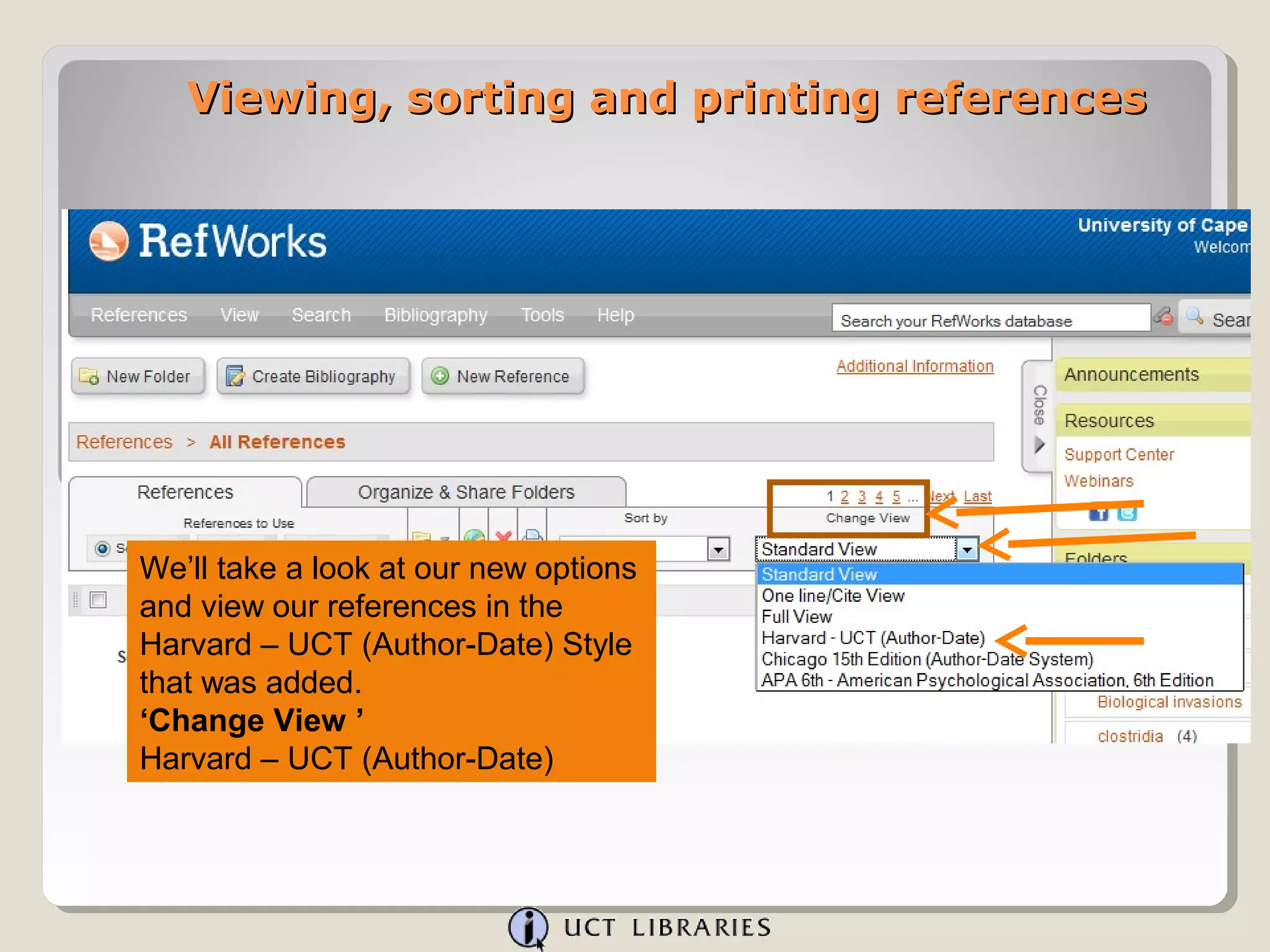This screenshot has width=1270, height=952.
Task: Go to page 4 of references
Action: coord(879,496)
